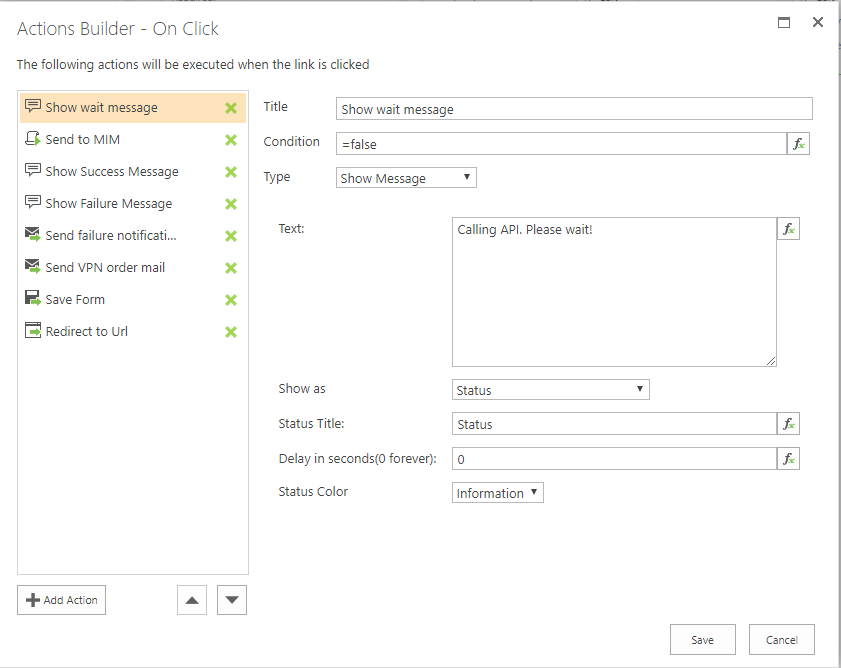Screen dimensions: 841x668
Task: Click the Add Action button
Action: 61,600
